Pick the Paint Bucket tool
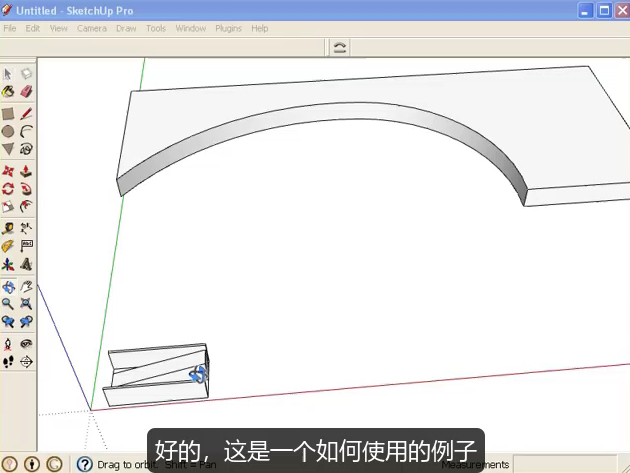The image size is (630, 473). (8, 91)
